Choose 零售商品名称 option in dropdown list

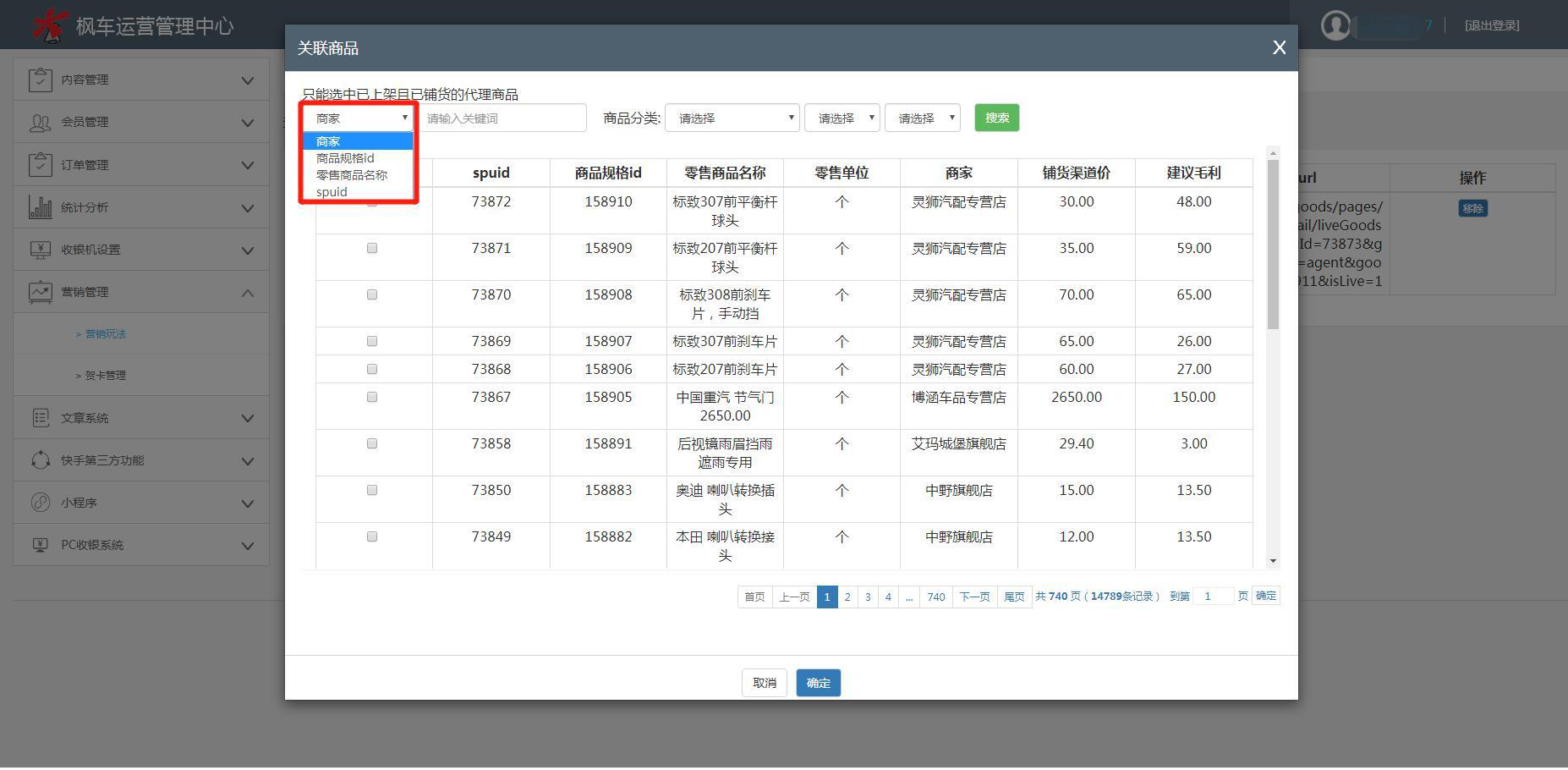tap(359, 175)
